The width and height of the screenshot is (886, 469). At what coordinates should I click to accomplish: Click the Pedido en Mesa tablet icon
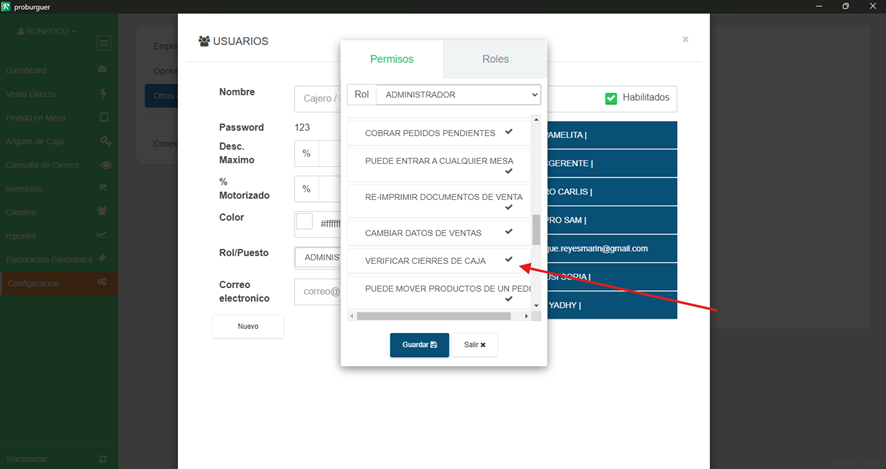(x=104, y=117)
